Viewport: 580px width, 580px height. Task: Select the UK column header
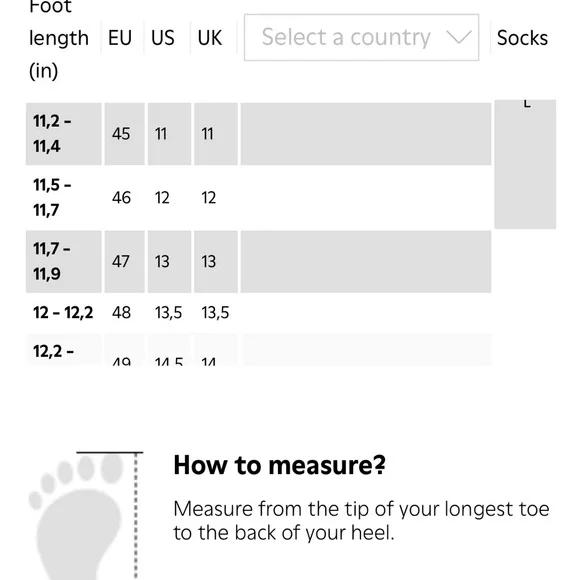click(210, 38)
